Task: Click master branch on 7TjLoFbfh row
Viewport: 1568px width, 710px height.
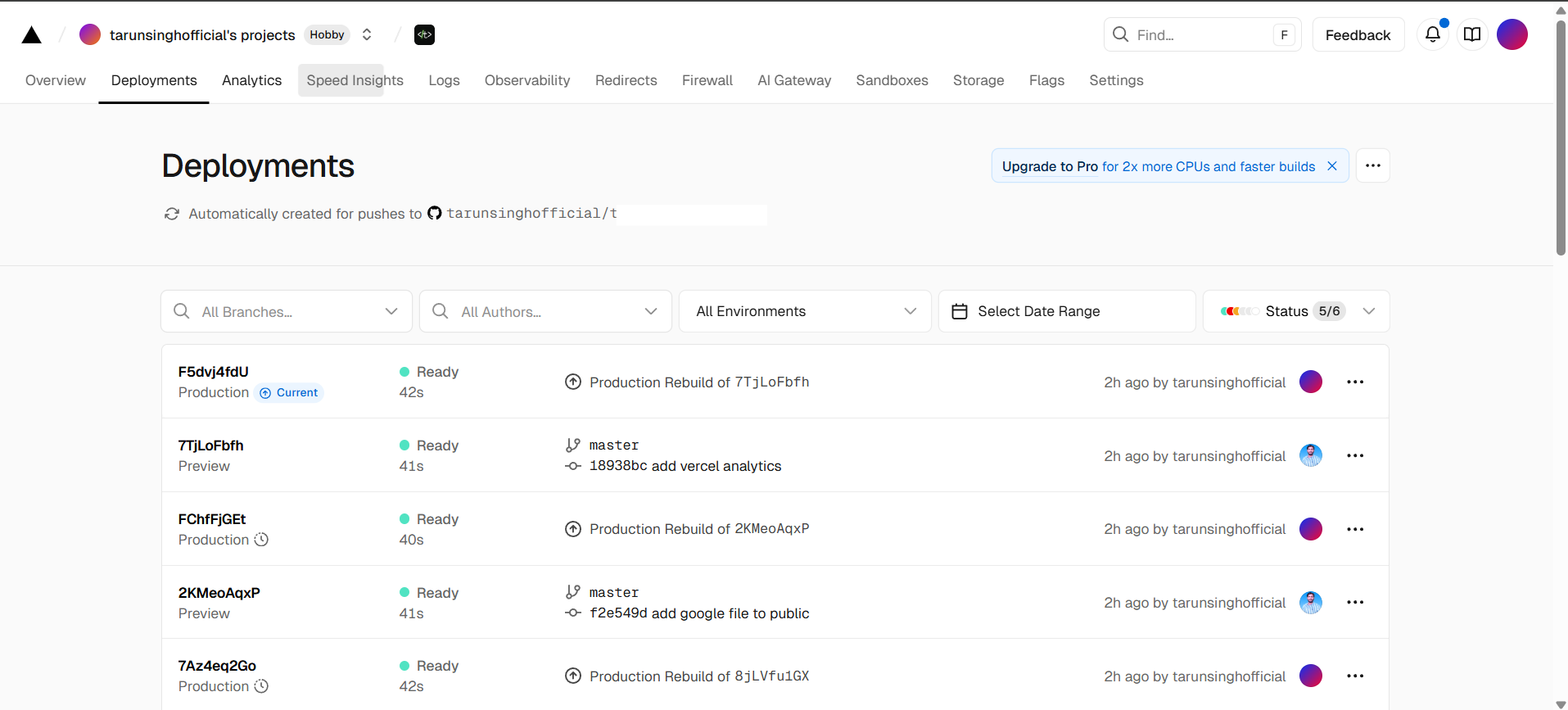Action: (613, 445)
